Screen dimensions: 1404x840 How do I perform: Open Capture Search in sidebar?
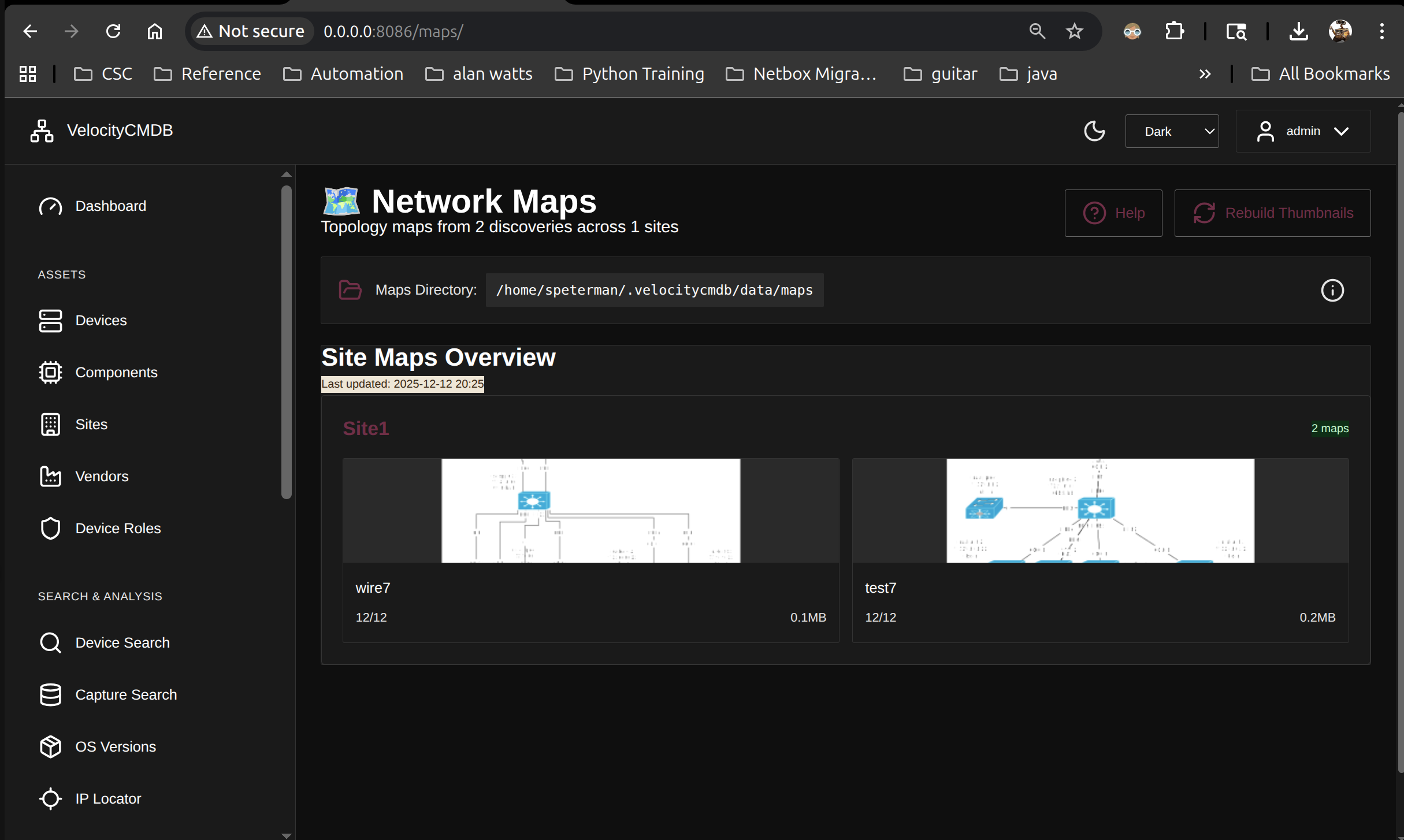[x=125, y=694]
